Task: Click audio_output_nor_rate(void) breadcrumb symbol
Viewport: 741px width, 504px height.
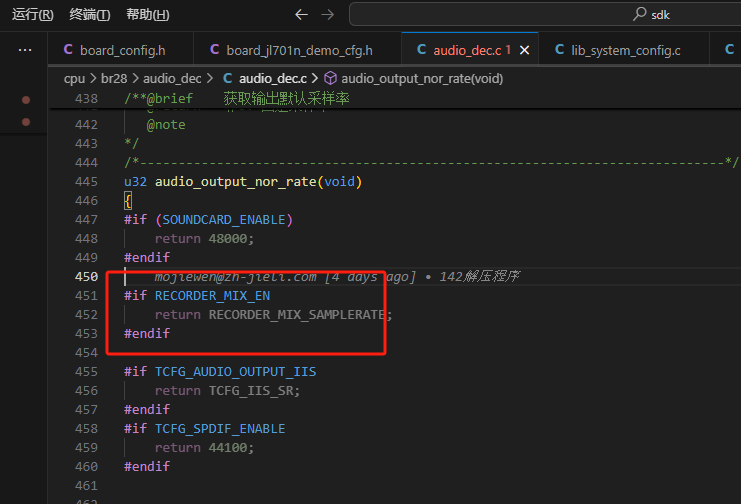Action: [422, 78]
